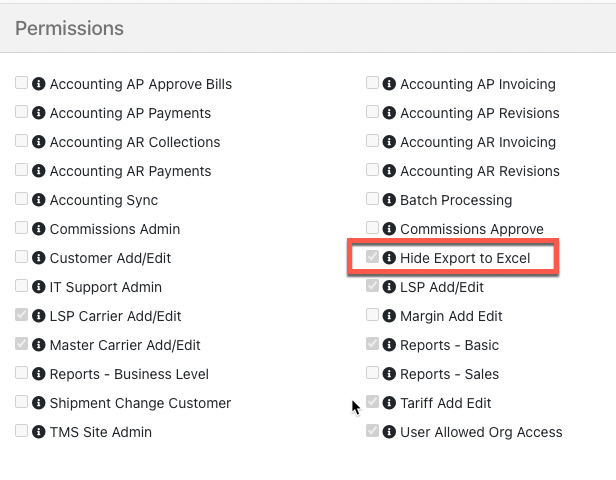
Task: Enable the Accounting AP Payments checkbox
Action: [x=22, y=112]
